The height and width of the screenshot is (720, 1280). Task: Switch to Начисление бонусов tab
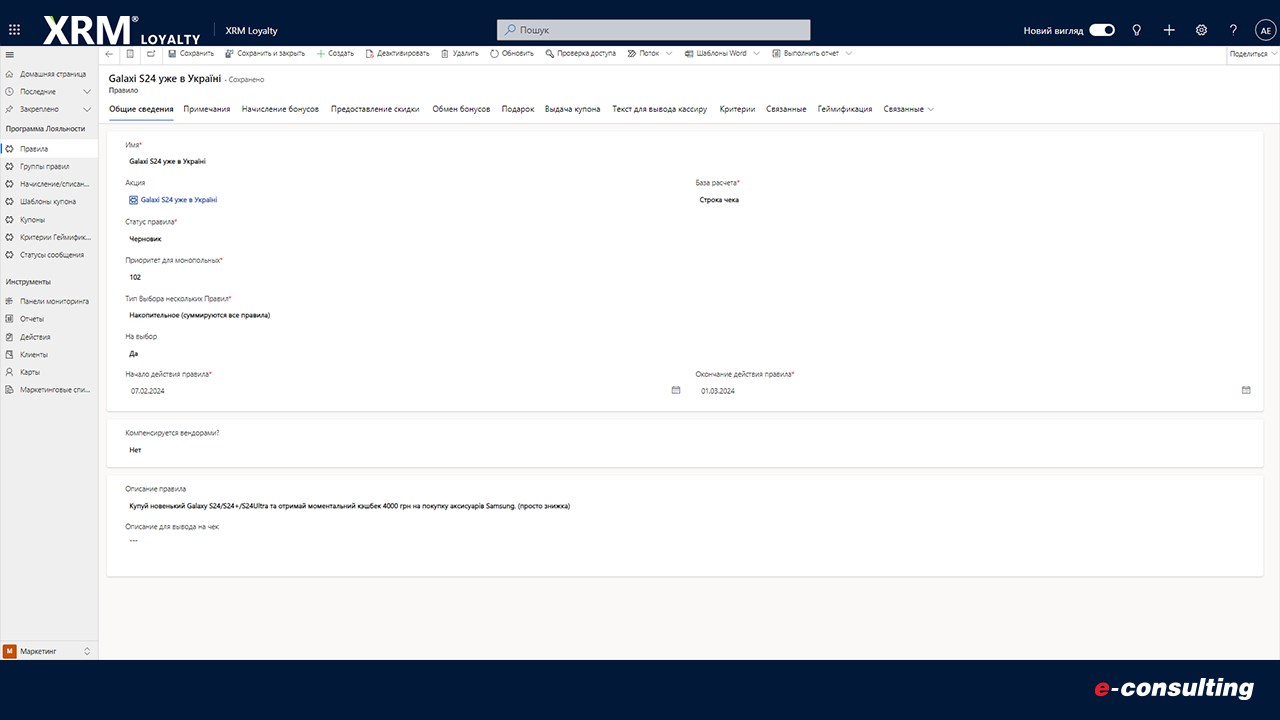[280, 109]
